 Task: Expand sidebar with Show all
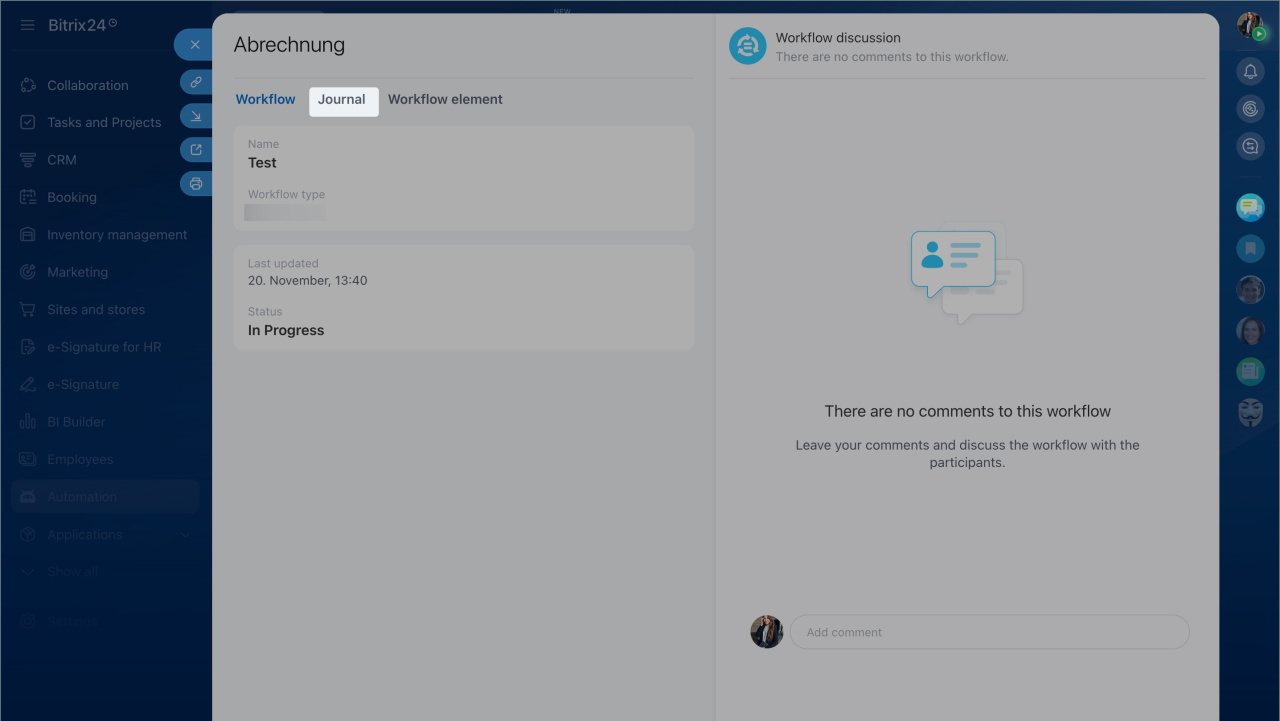click(72, 572)
